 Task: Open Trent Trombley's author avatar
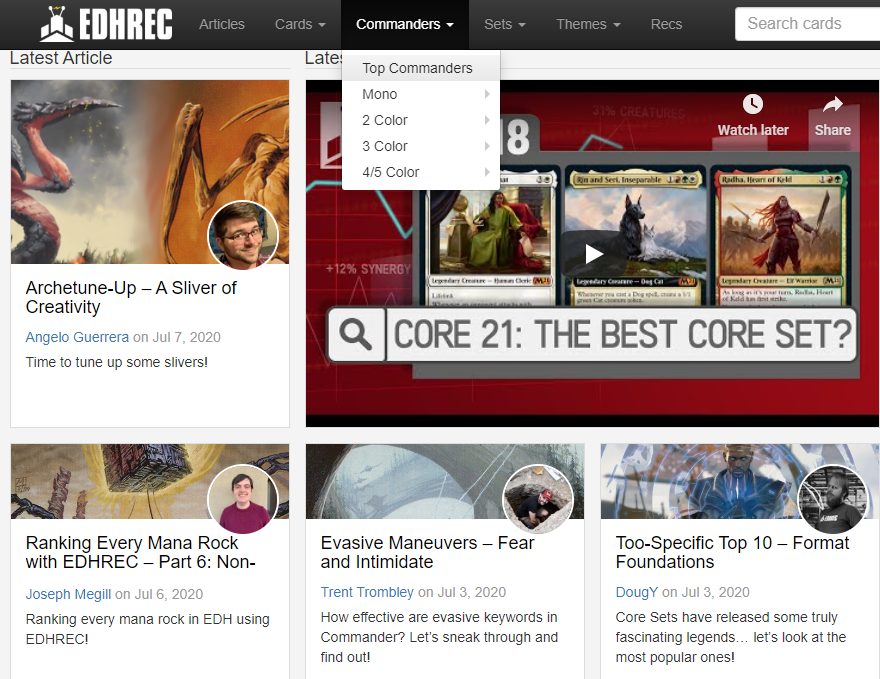(x=538, y=499)
